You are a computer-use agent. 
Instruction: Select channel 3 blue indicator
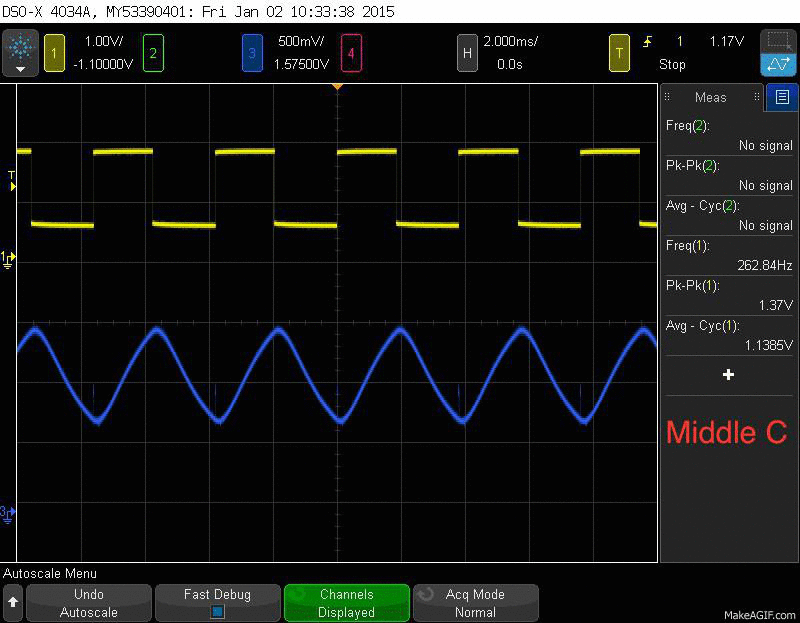(x=252, y=53)
